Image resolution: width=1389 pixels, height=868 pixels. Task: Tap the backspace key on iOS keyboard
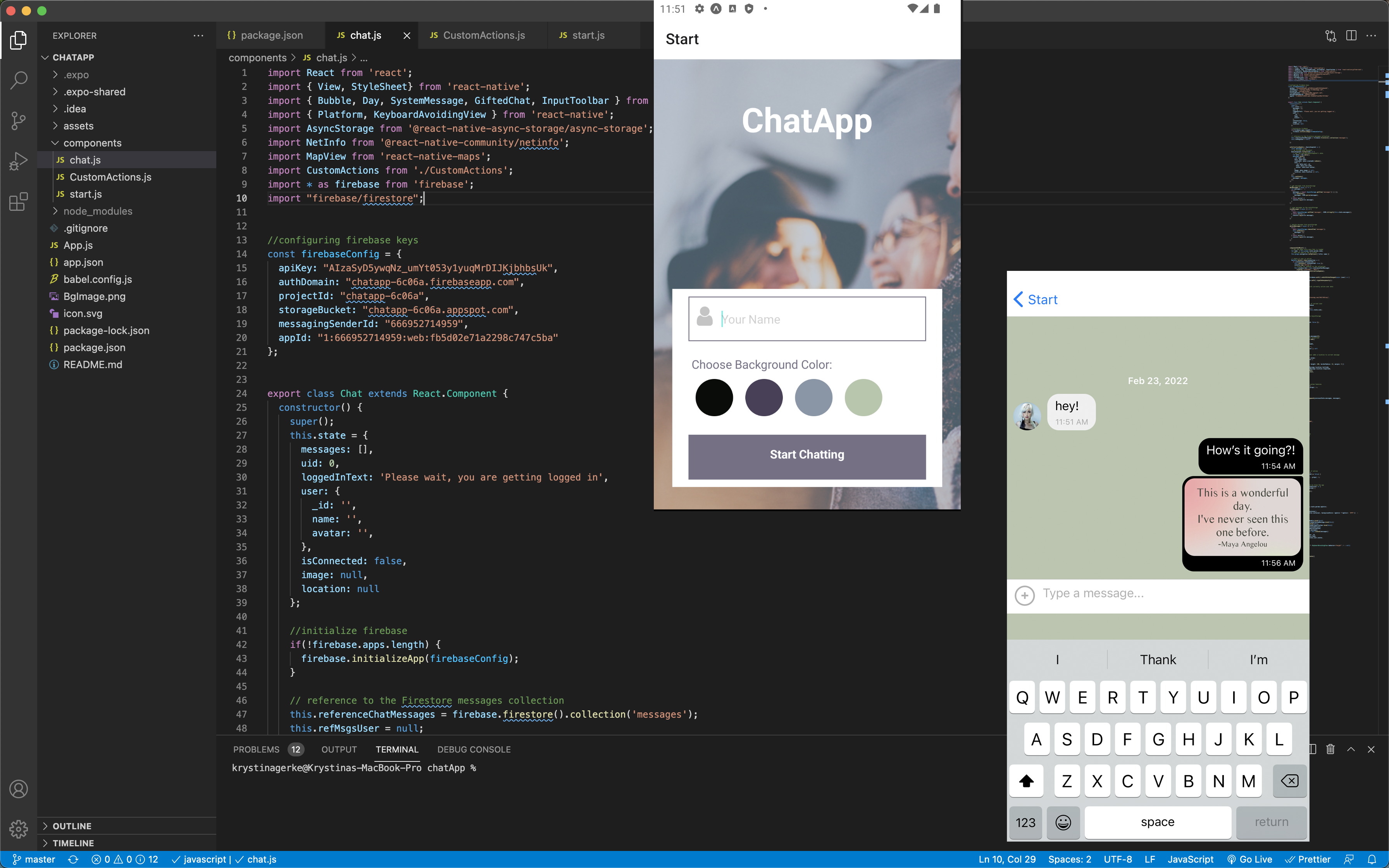tap(1290, 781)
